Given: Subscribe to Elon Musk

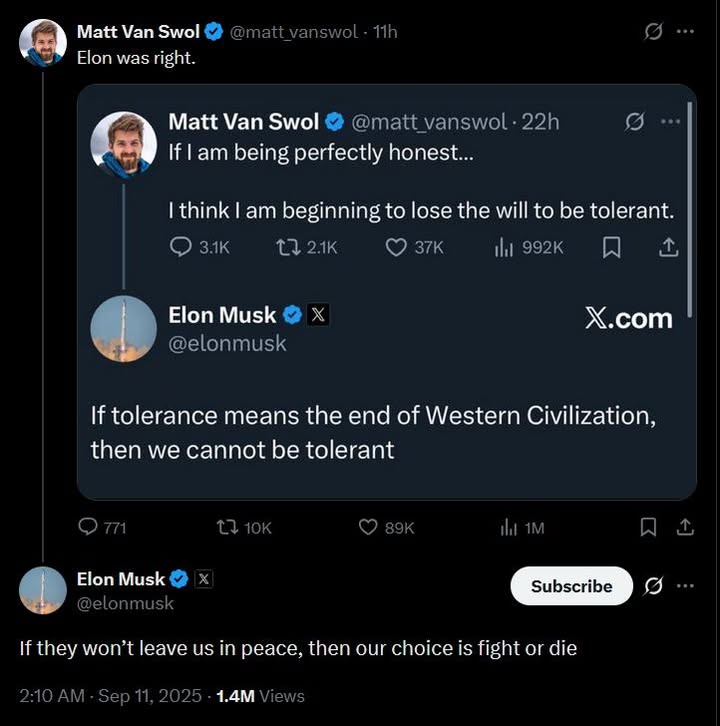Looking at the screenshot, I should point(571,586).
